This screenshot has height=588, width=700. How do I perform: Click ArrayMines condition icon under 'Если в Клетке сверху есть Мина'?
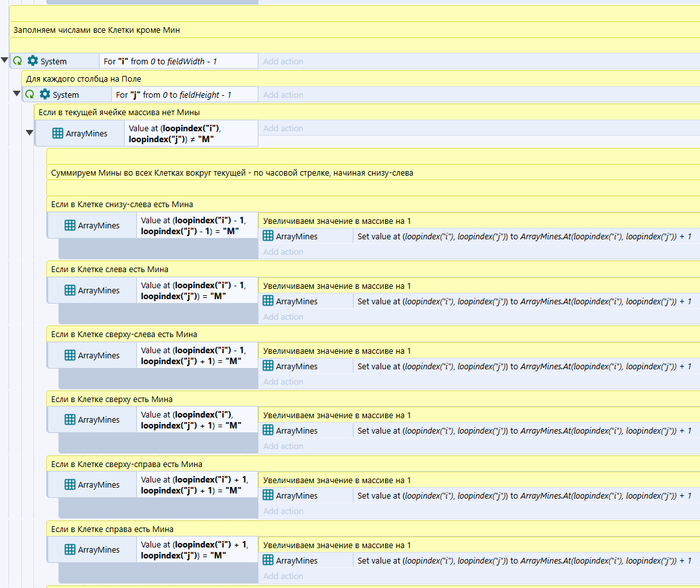(69, 419)
